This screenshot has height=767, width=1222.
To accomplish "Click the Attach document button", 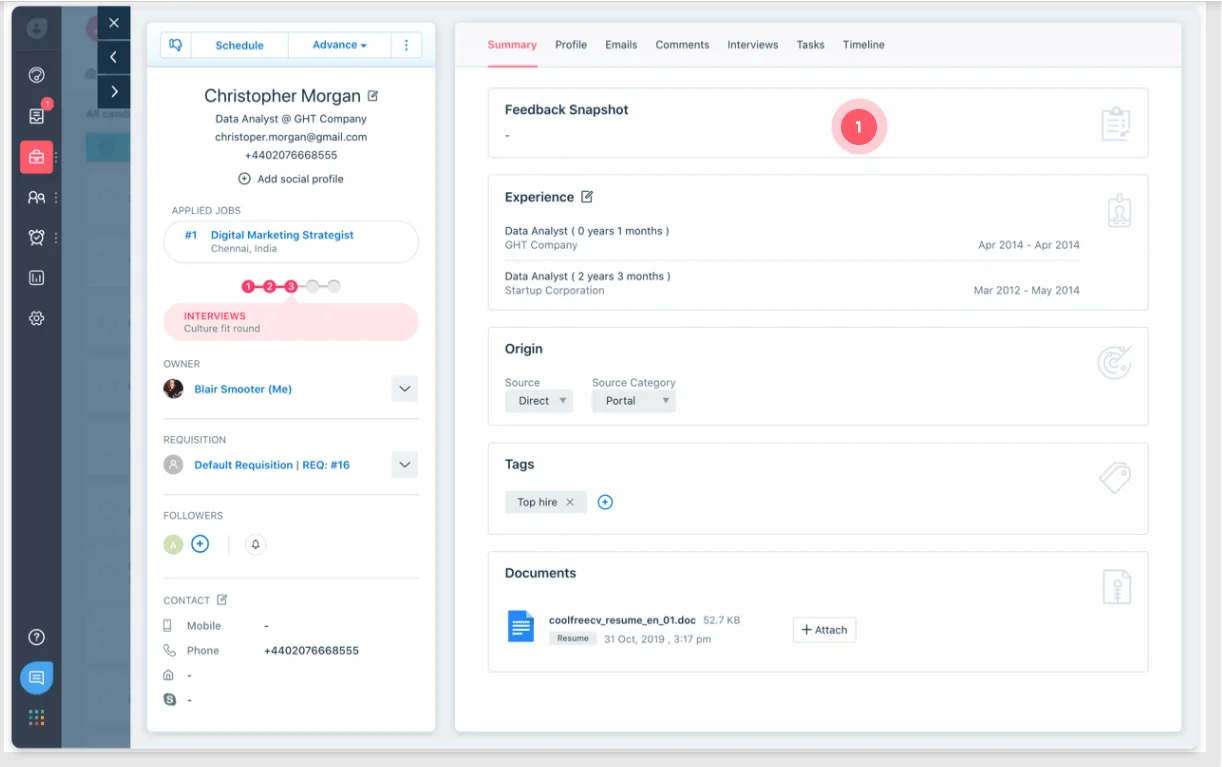I will pos(824,630).
